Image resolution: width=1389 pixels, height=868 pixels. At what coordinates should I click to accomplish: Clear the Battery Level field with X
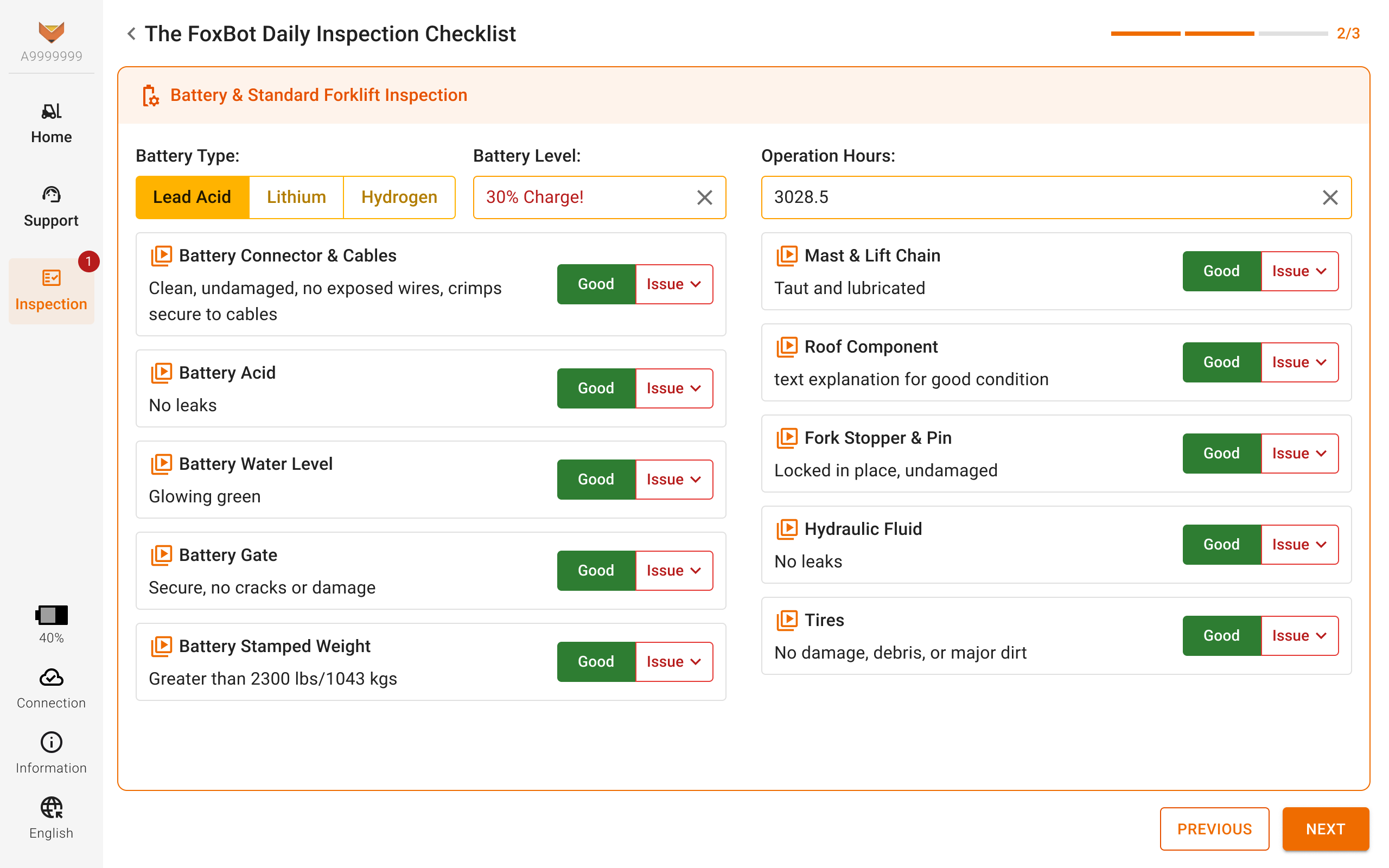704,197
